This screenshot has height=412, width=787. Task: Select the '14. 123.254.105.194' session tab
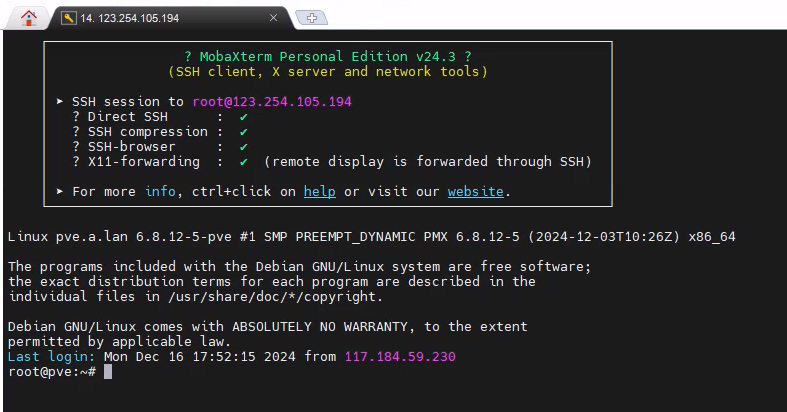(171, 18)
